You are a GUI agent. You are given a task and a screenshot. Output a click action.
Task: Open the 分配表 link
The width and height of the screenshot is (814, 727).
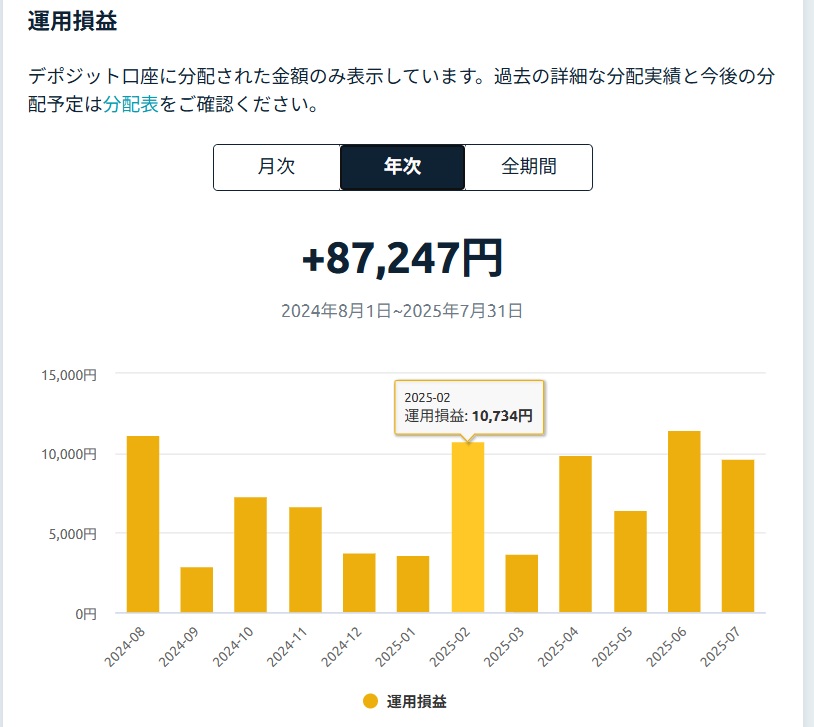pyautogui.click(x=131, y=104)
